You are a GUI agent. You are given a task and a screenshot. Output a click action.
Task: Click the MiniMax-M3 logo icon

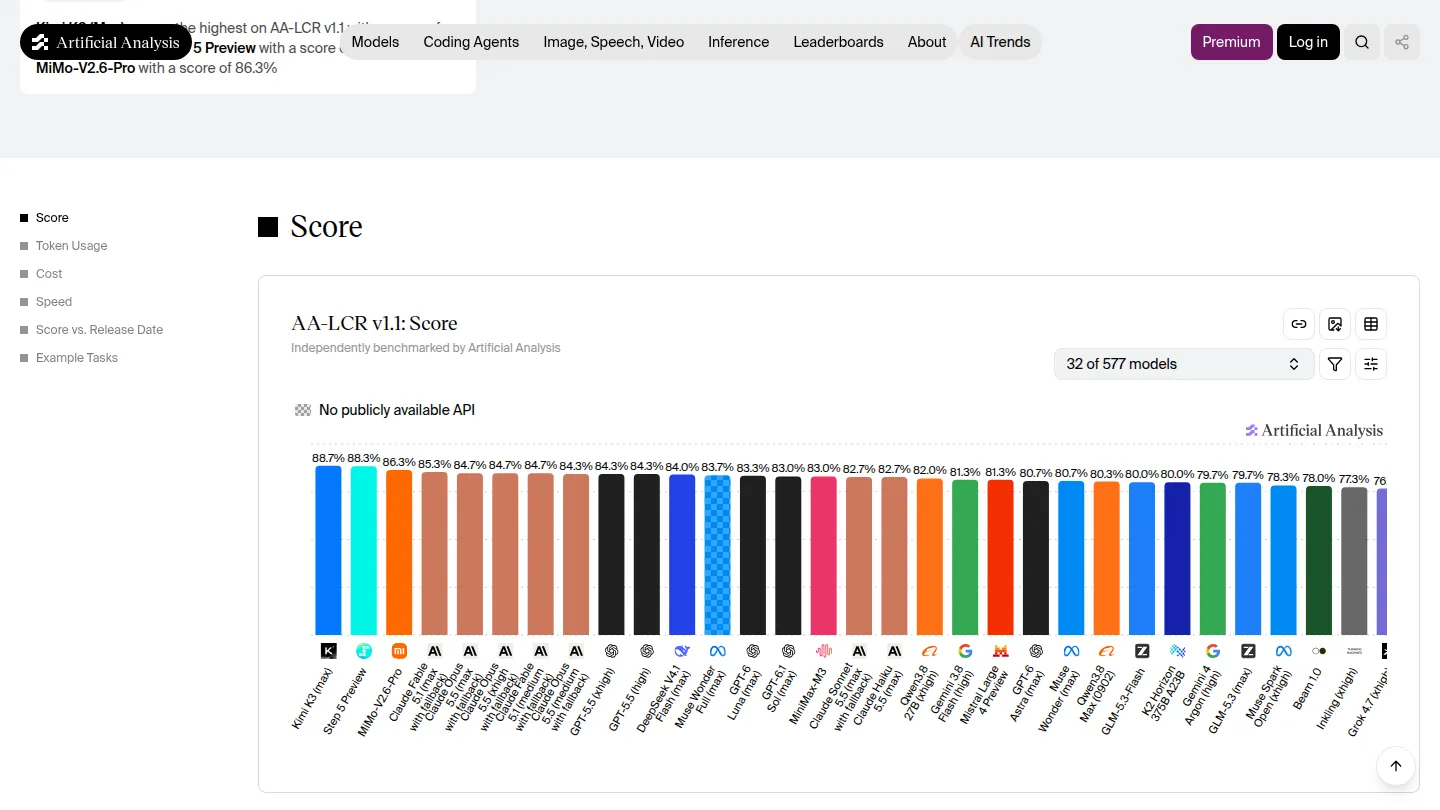click(824, 651)
